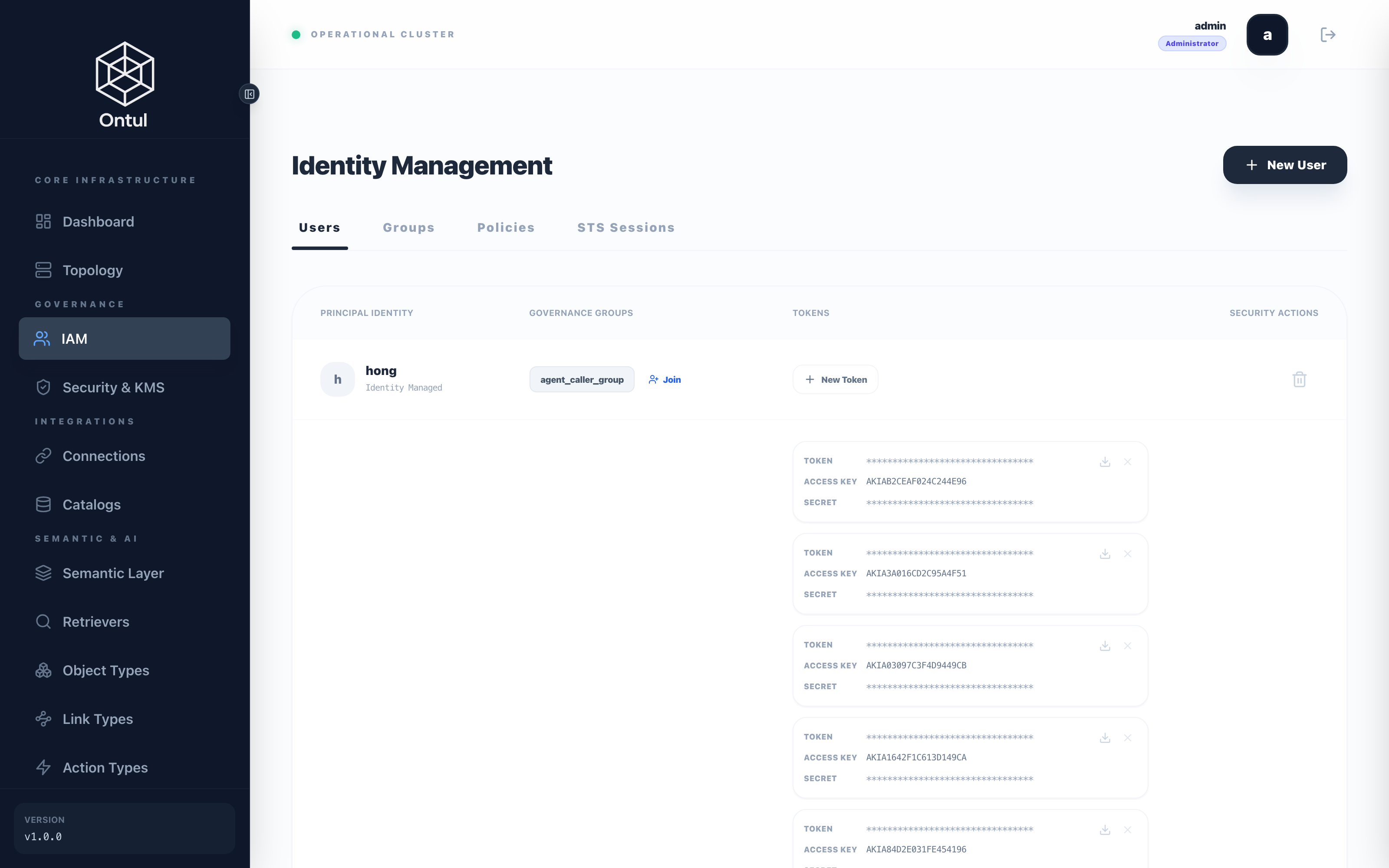The image size is (1389, 868).
Task: Download token for key AKIA84D2E031FE454196
Action: coord(1104,829)
